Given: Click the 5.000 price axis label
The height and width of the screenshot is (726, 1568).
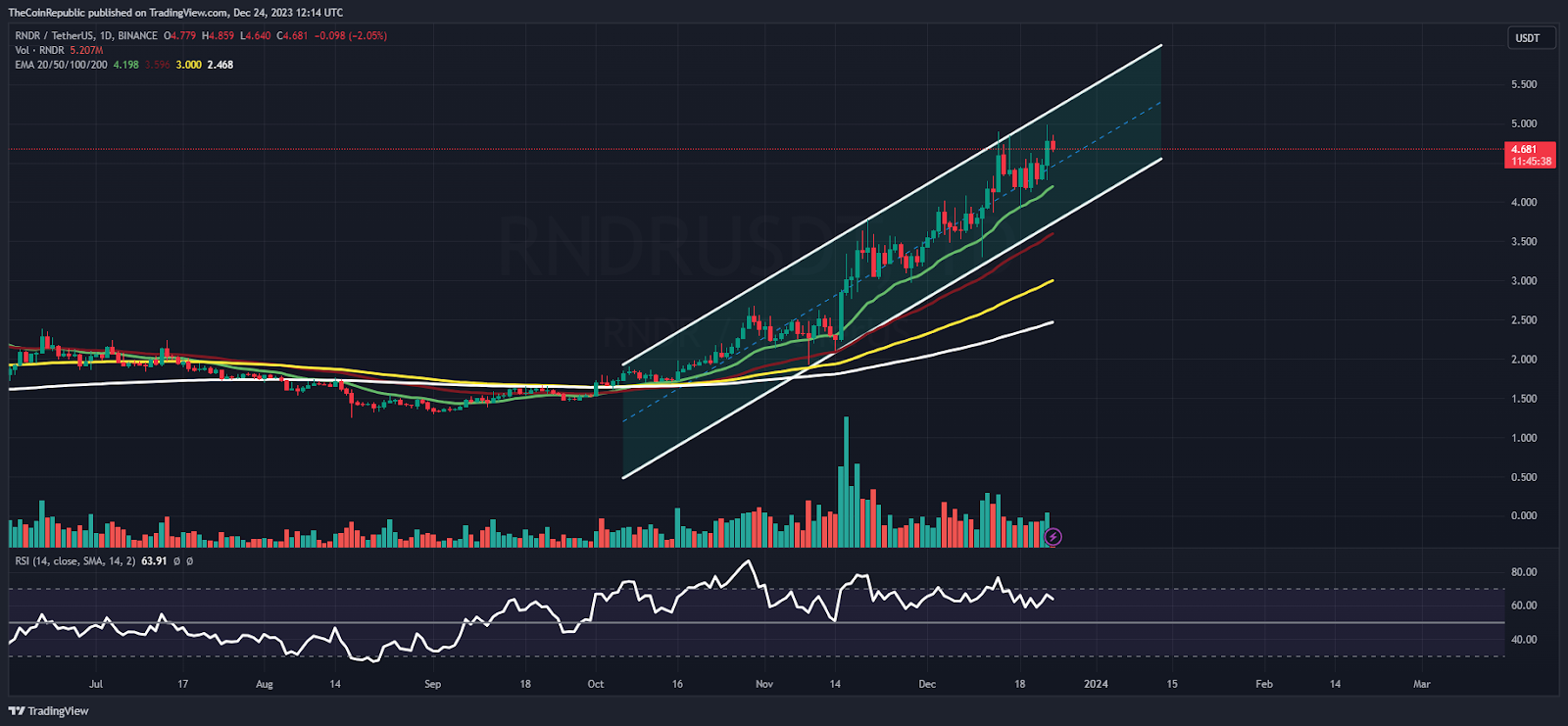Looking at the screenshot, I should point(1524,124).
